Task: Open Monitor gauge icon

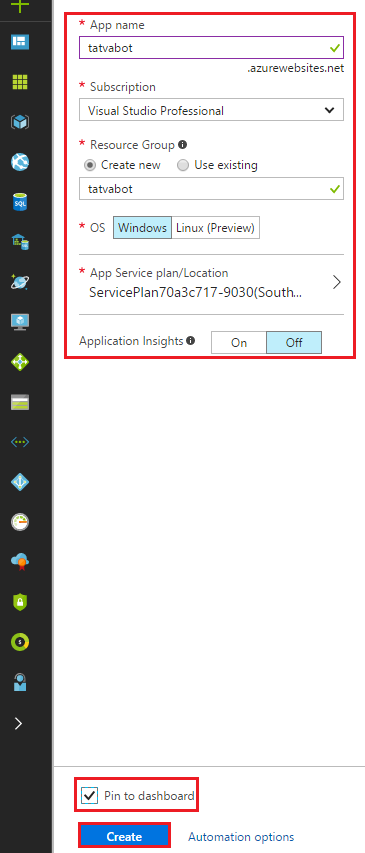Action: (x=20, y=522)
